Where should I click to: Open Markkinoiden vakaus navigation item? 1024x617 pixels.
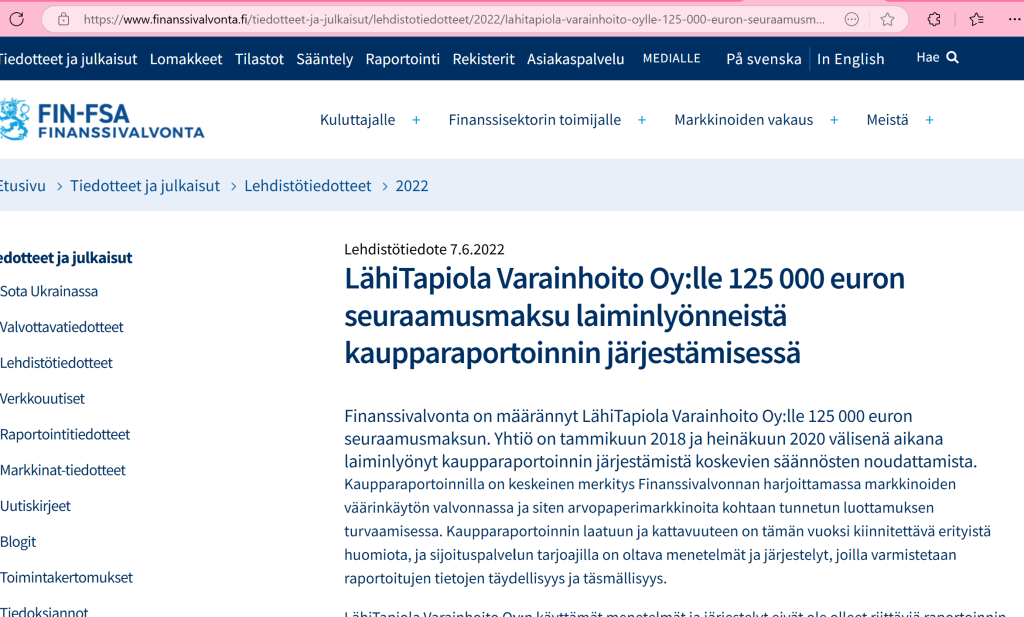(x=744, y=120)
